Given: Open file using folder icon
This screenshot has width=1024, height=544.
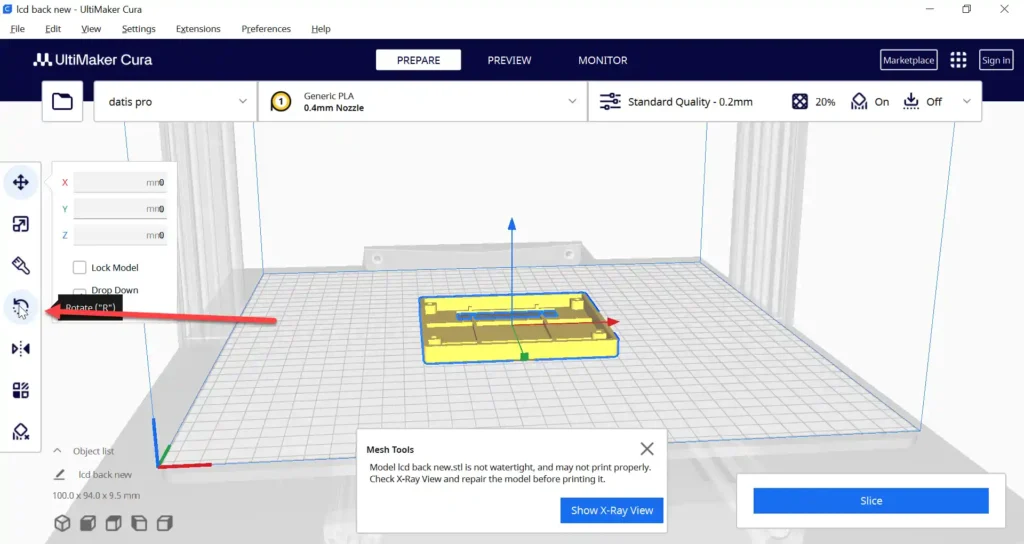Looking at the screenshot, I should pos(62,101).
